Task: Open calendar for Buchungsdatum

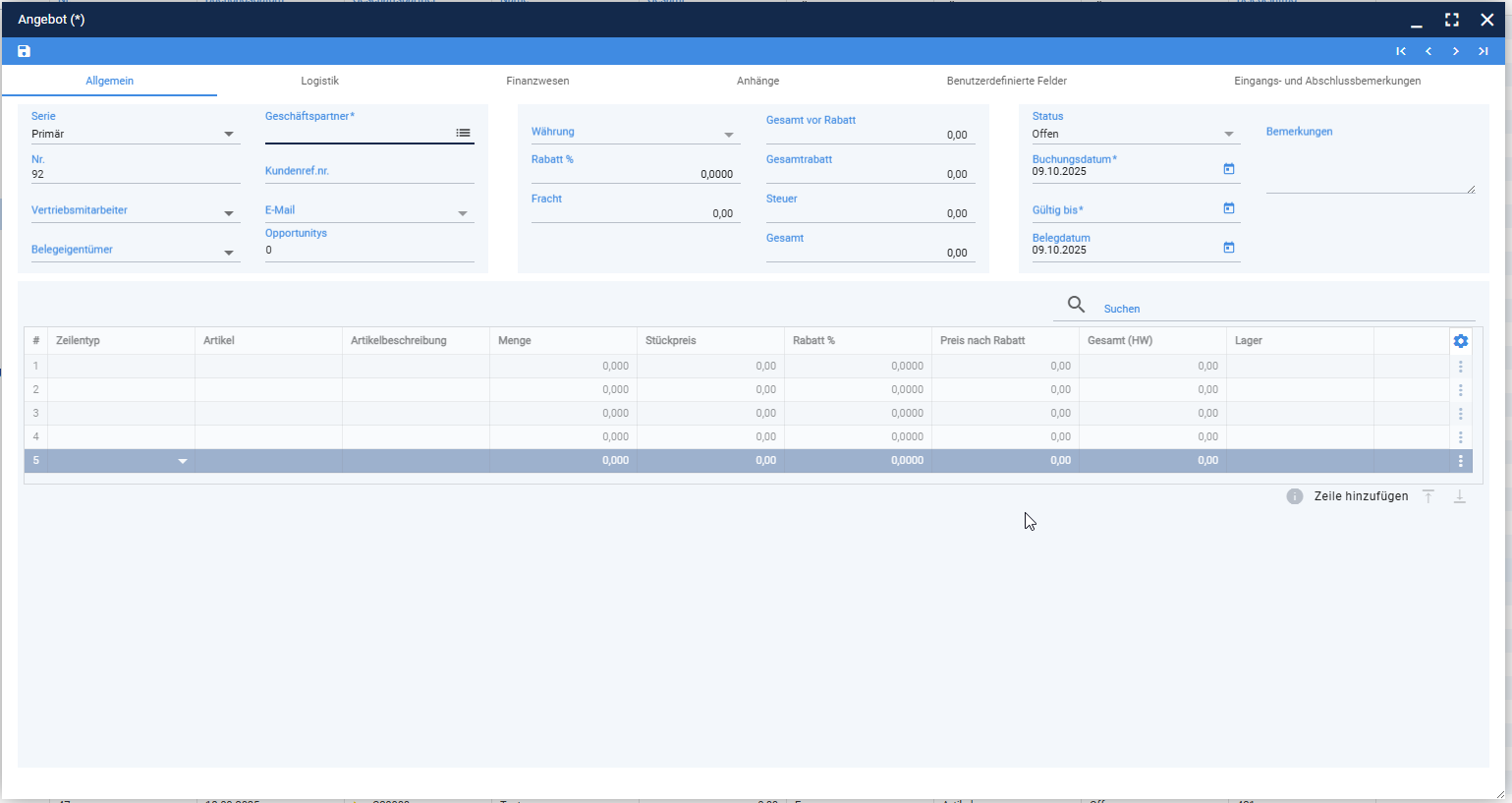Action: click(x=1228, y=169)
